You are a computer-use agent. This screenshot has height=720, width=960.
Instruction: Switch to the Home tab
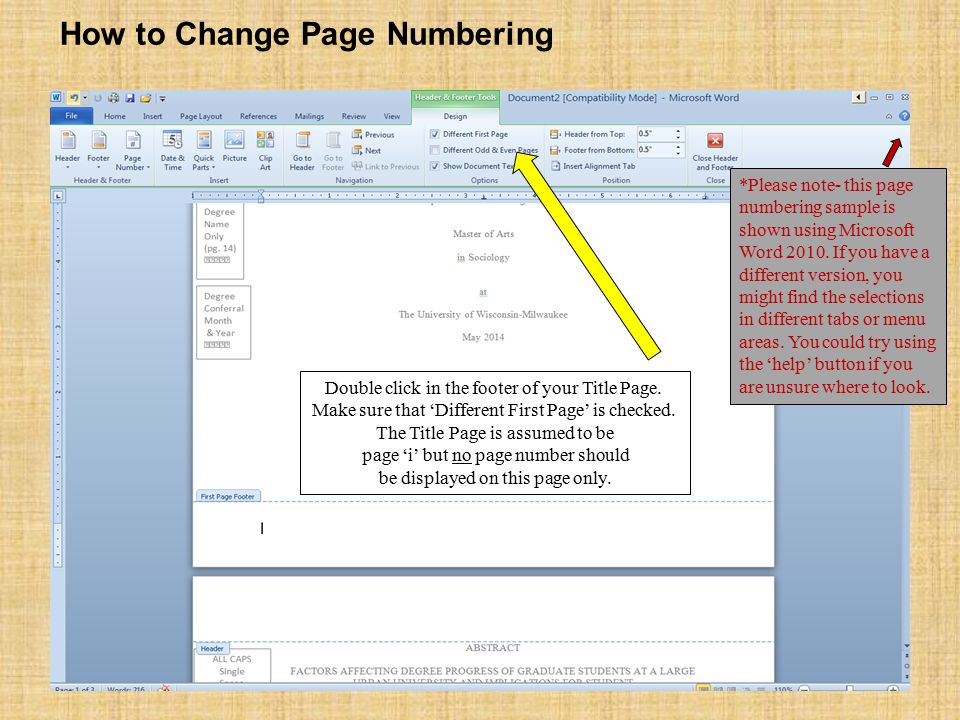click(x=114, y=116)
